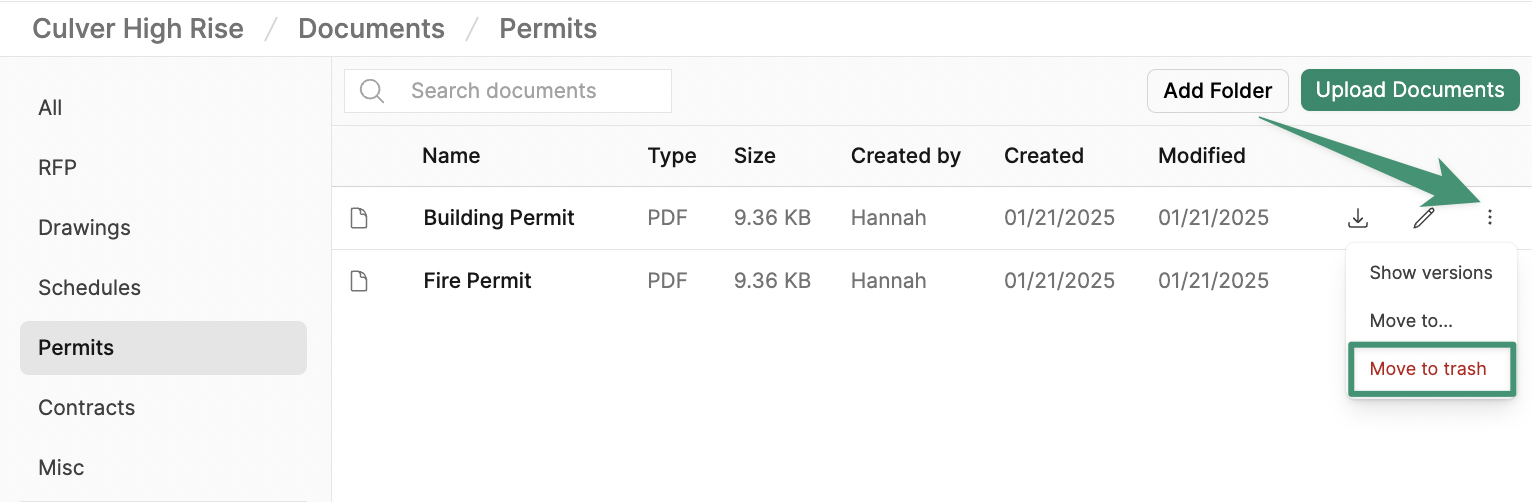
Task: Click the file icon beside Building Permit
Action: tap(359, 218)
